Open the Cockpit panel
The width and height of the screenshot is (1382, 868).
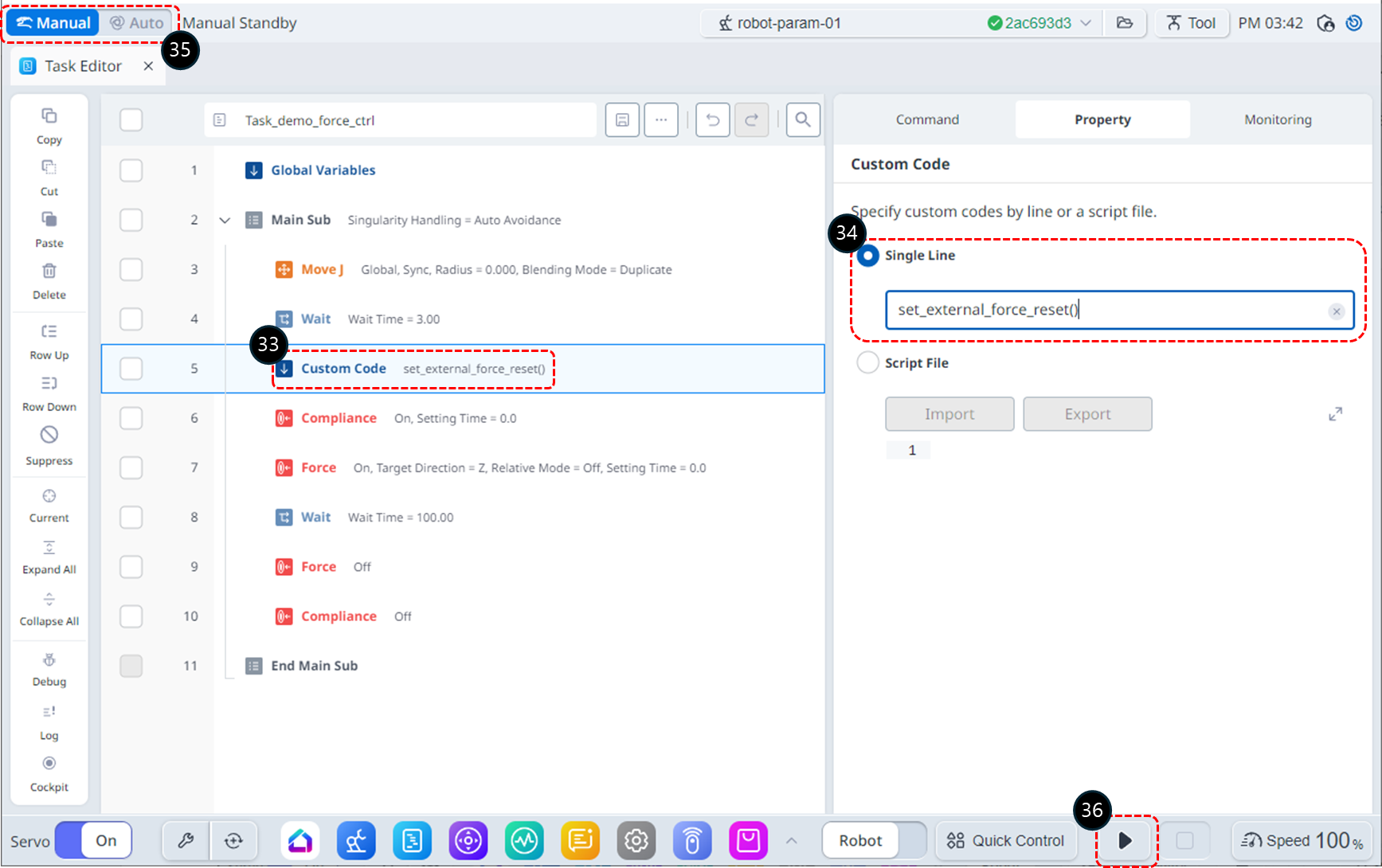[x=49, y=764]
